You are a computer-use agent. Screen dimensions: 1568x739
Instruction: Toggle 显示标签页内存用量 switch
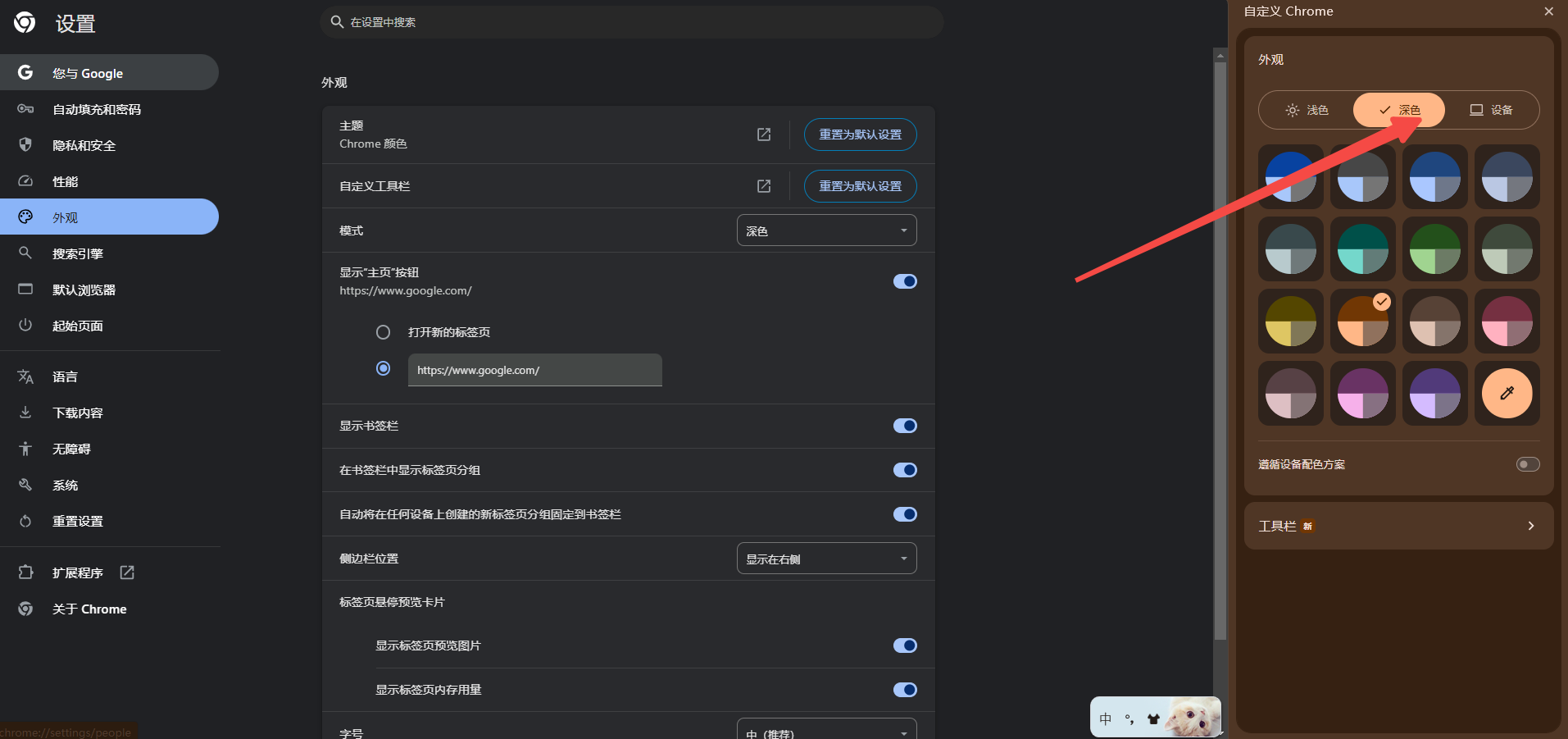tap(905, 690)
